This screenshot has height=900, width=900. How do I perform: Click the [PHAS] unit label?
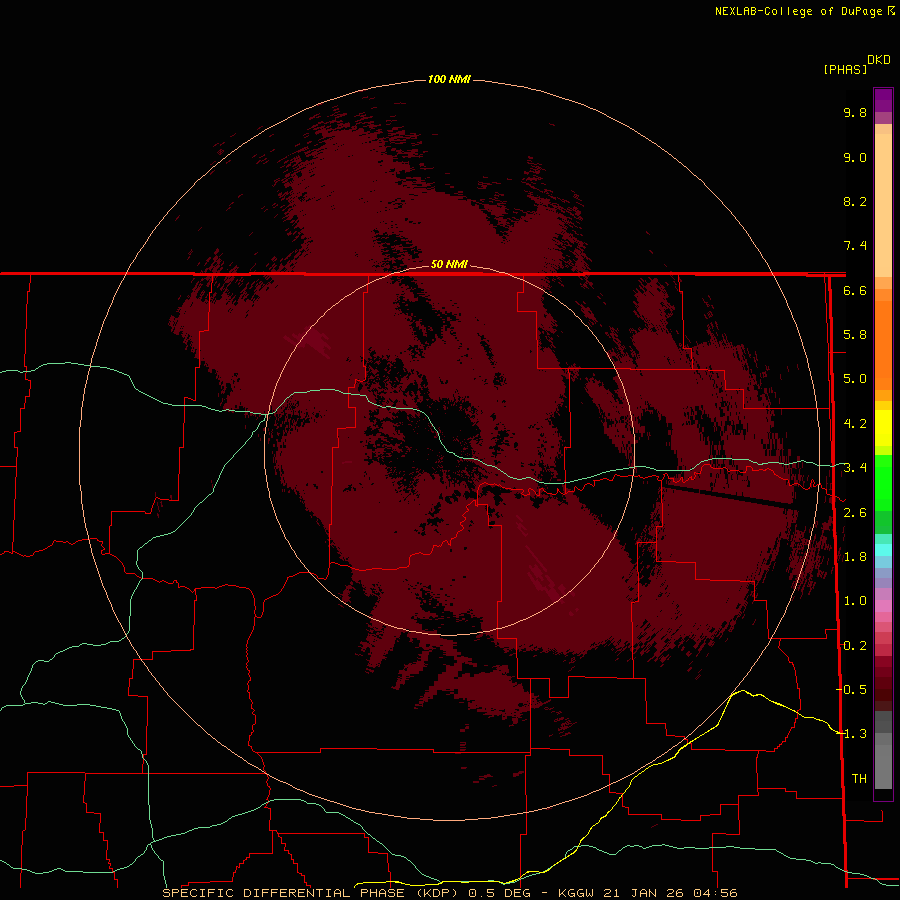pos(845,70)
